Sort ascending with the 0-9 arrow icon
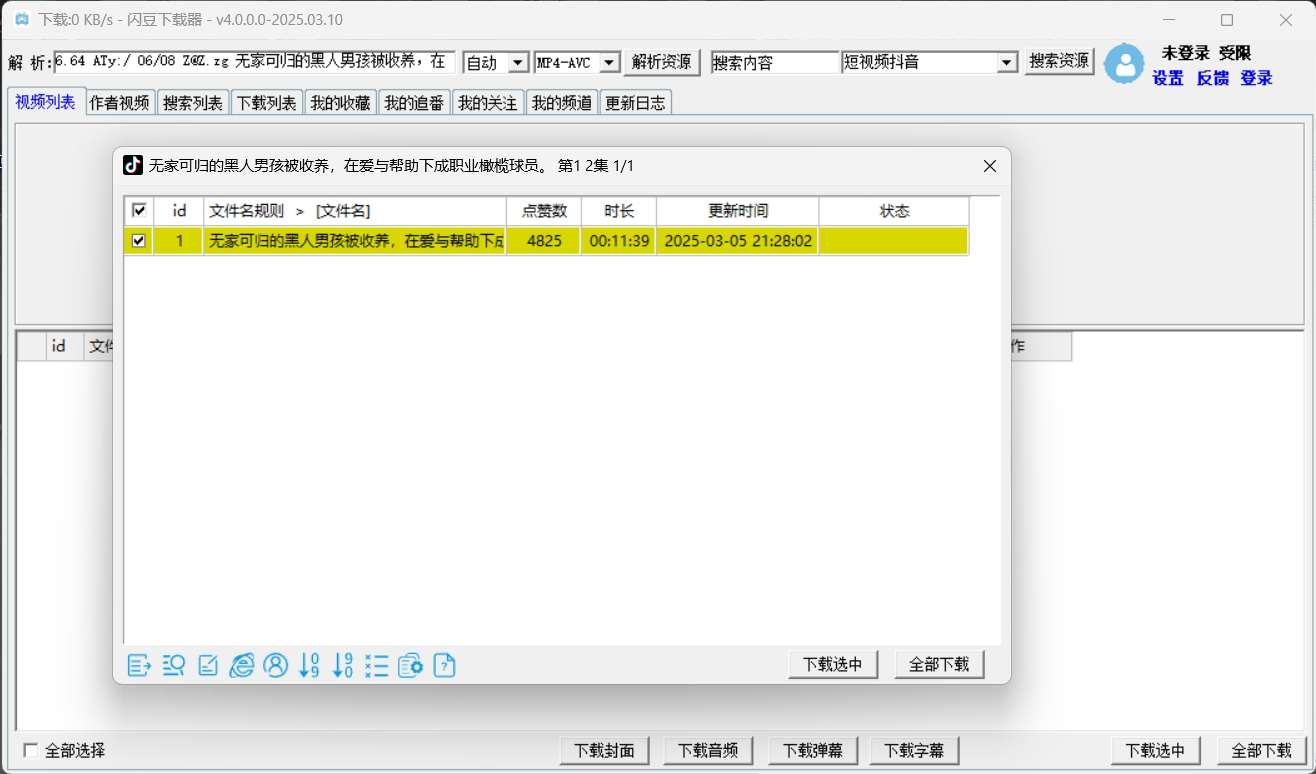 click(309, 665)
